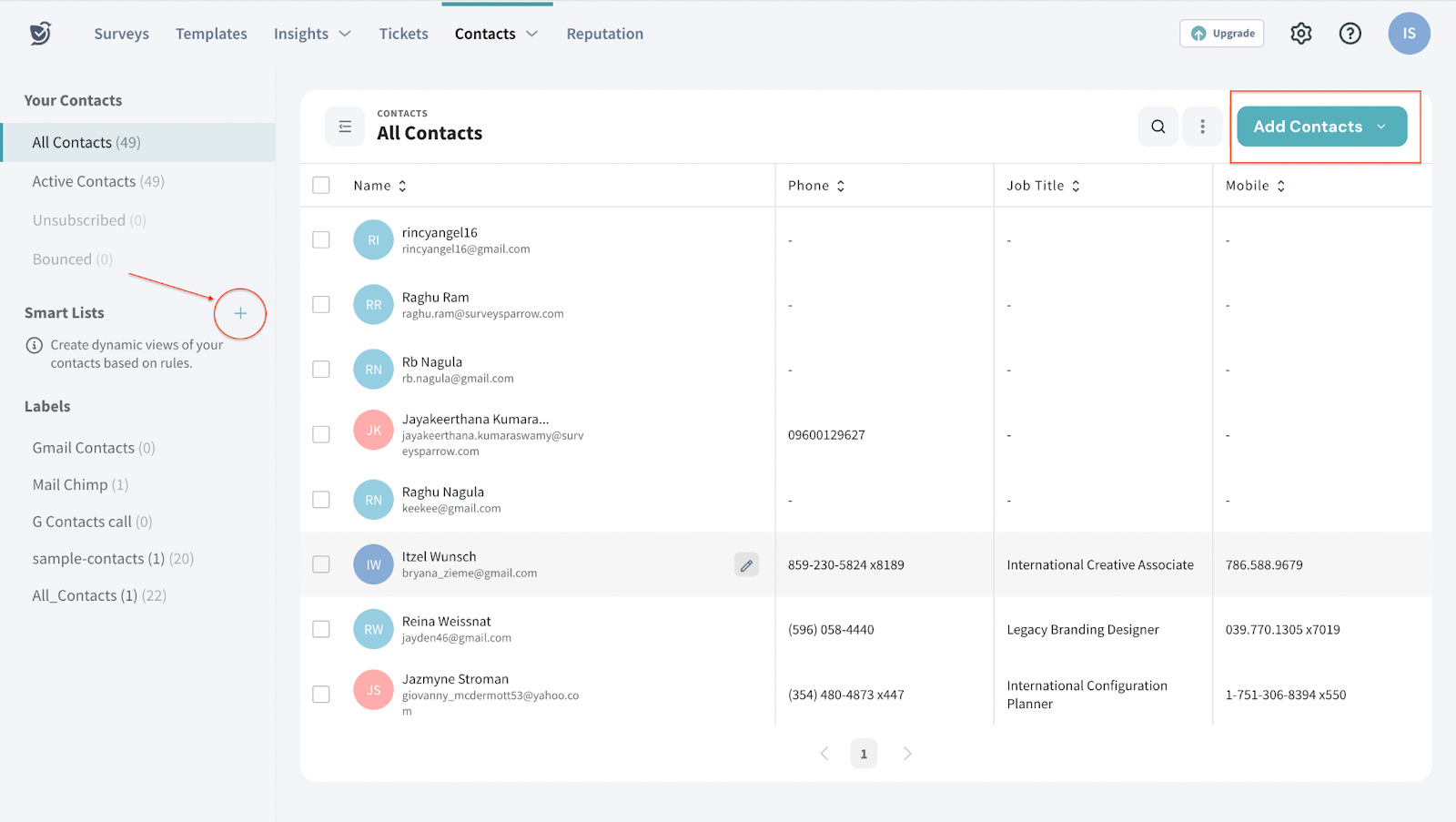1456x822 pixels.
Task: Edit Itzel Wunsch contact with pencil icon
Action: 746,565
